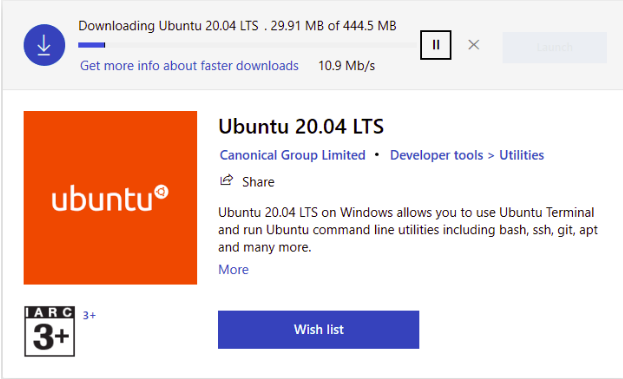Click the IARC 3+ rating badge
This screenshot has width=623, height=379.
click(49, 331)
